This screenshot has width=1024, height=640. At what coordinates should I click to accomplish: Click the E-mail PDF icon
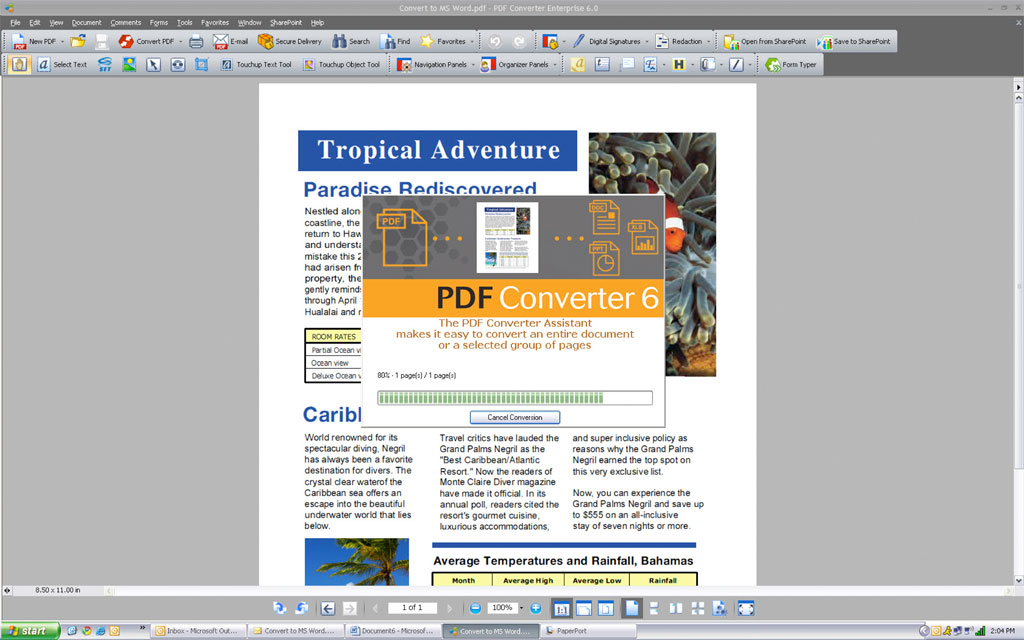[230, 41]
